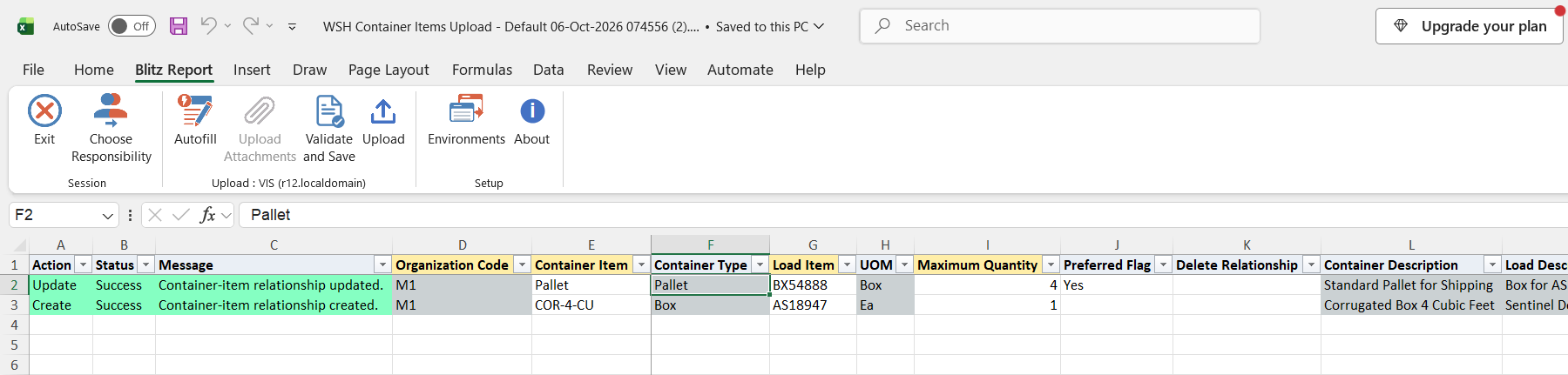Select column D header
The image size is (1568, 375).
tap(462, 245)
